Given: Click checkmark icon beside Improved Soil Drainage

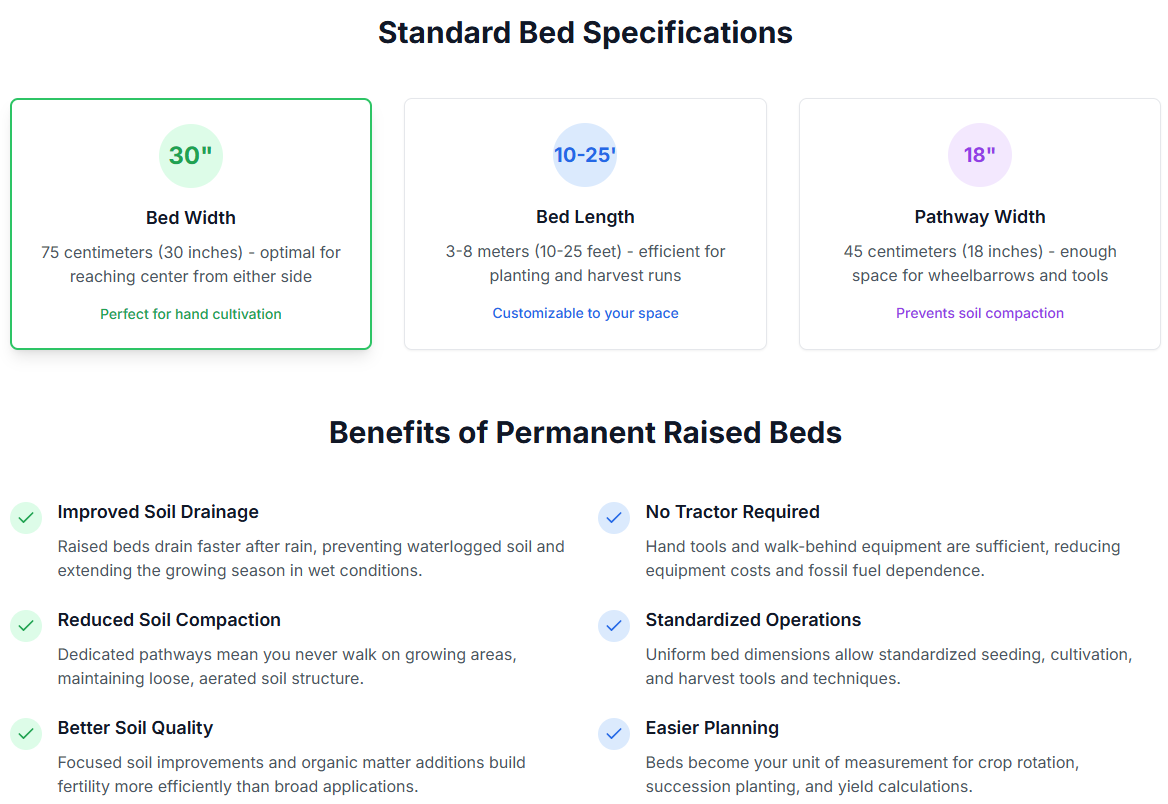Looking at the screenshot, I should click(x=26, y=518).
